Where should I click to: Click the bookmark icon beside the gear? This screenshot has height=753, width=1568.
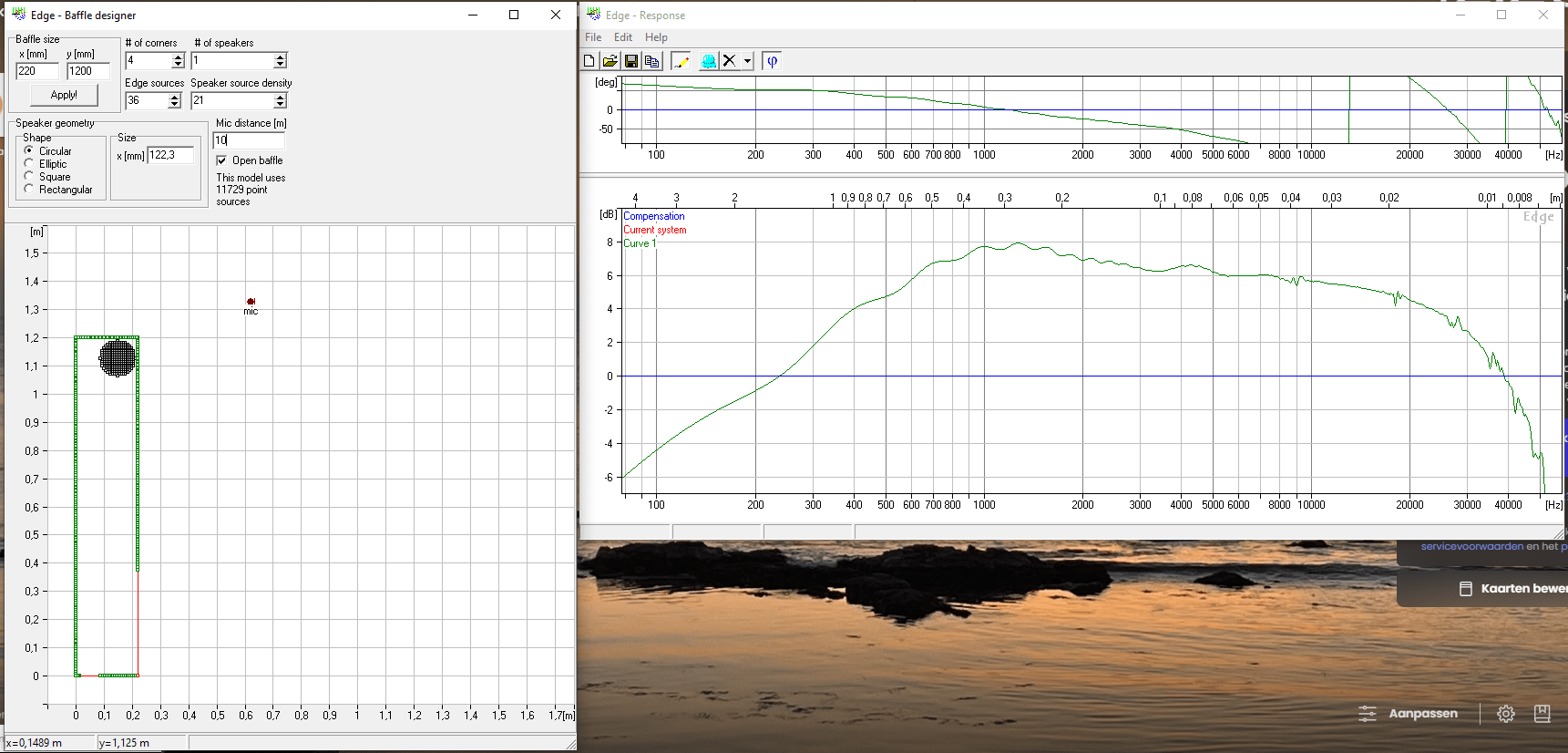point(1542,714)
